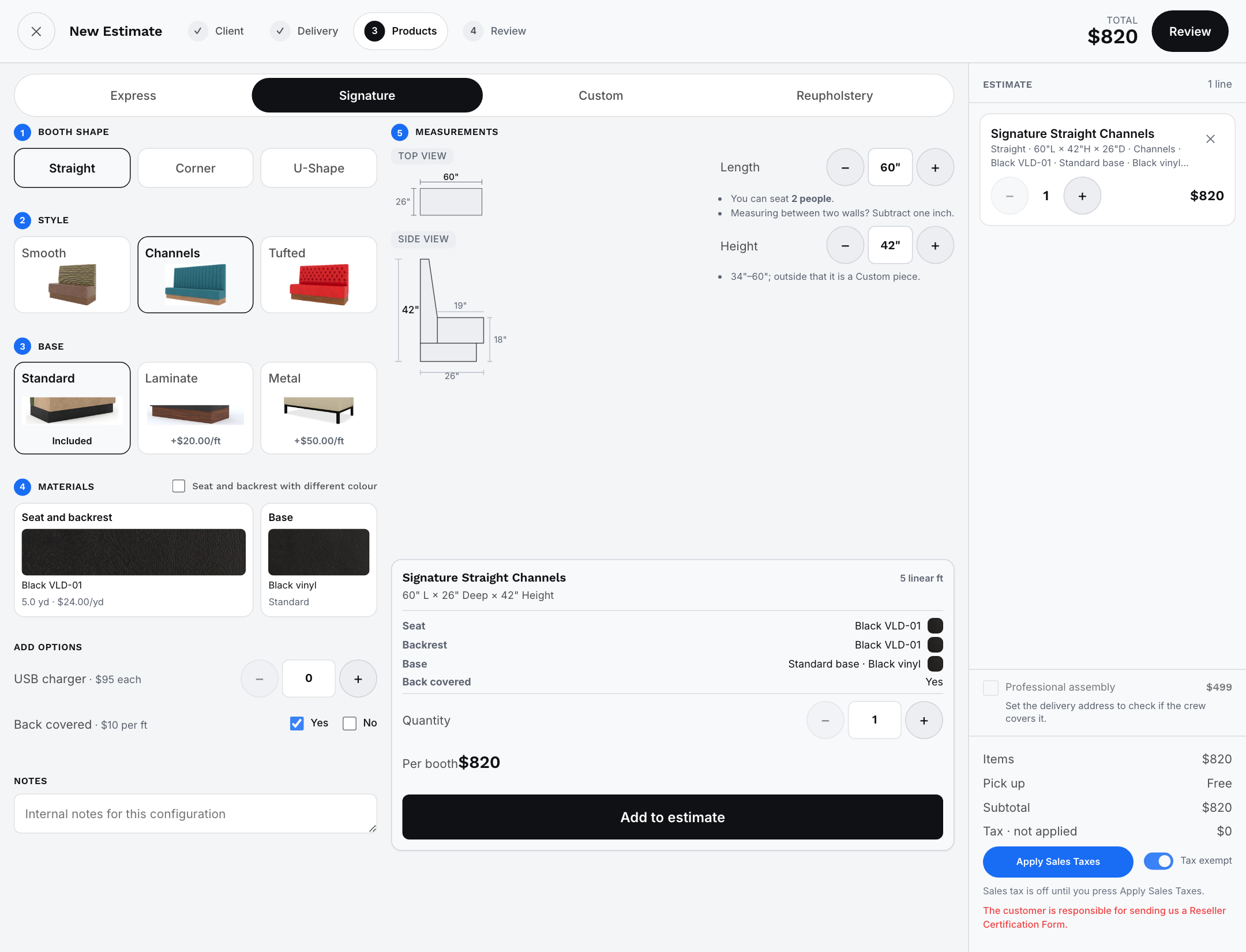Screen dimensions: 1246x952
Task: Click Add to estimate button
Action: [x=673, y=817]
